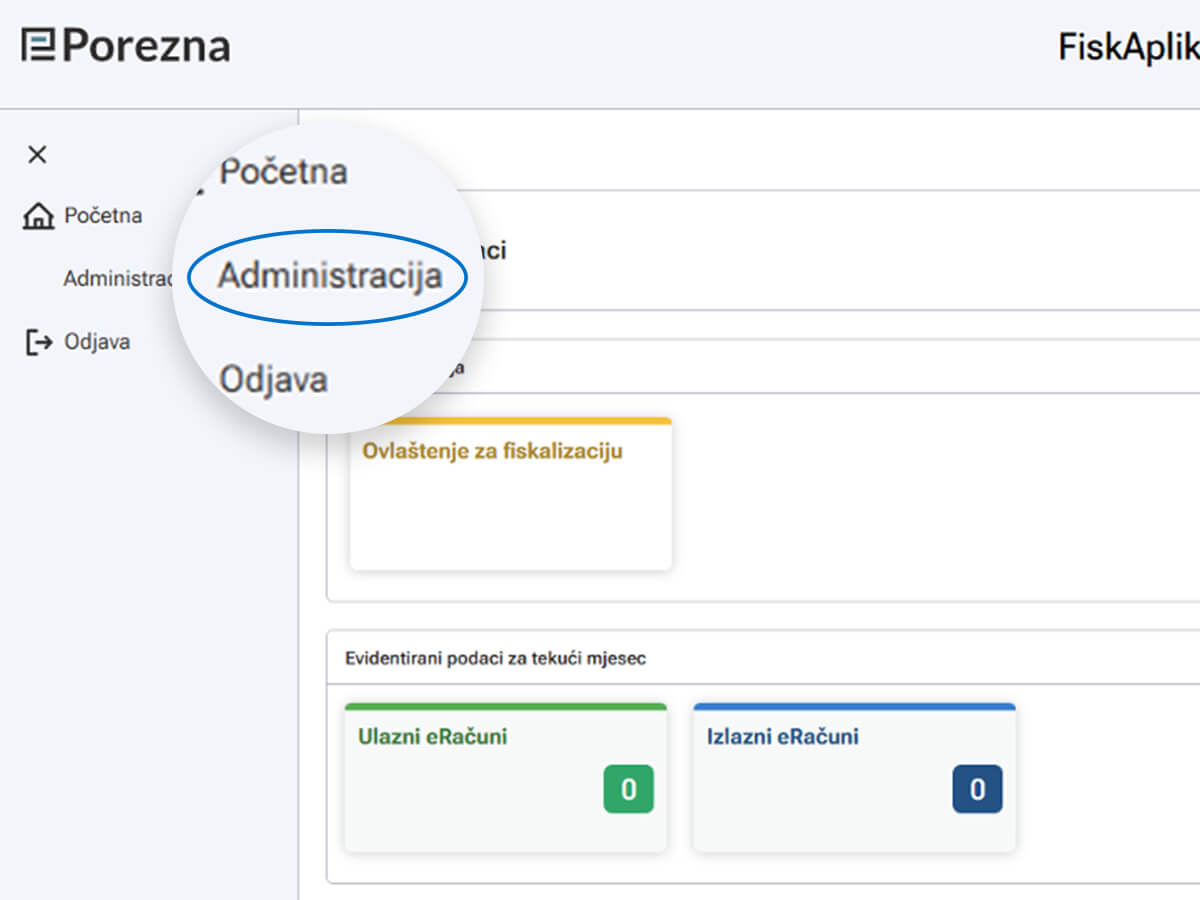This screenshot has height=900, width=1200.
Task: Click the green zero badge on Ulazni eRačuni
Action: pos(628,789)
